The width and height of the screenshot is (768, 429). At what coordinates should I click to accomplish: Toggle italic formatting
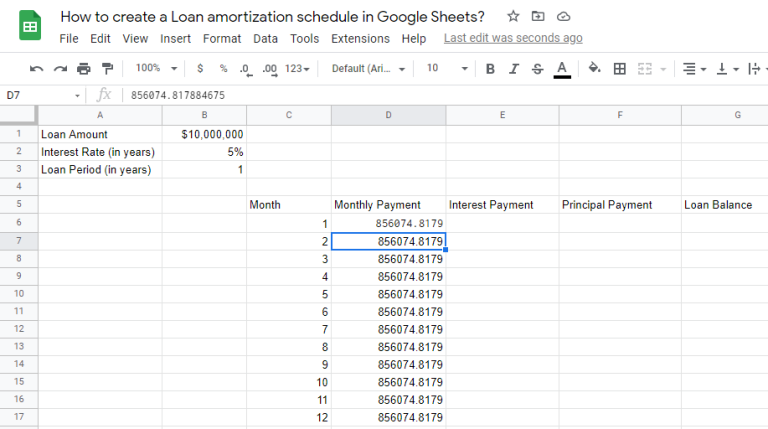click(513, 69)
